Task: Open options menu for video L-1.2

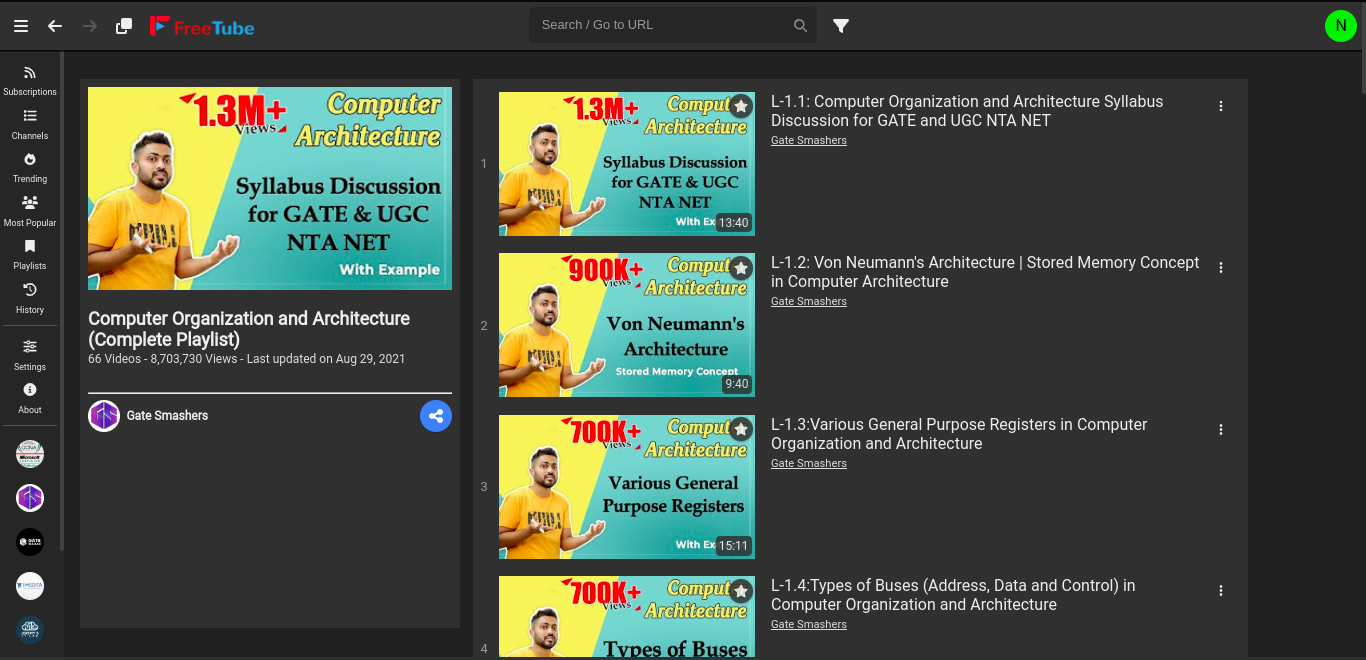Action: [x=1221, y=267]
